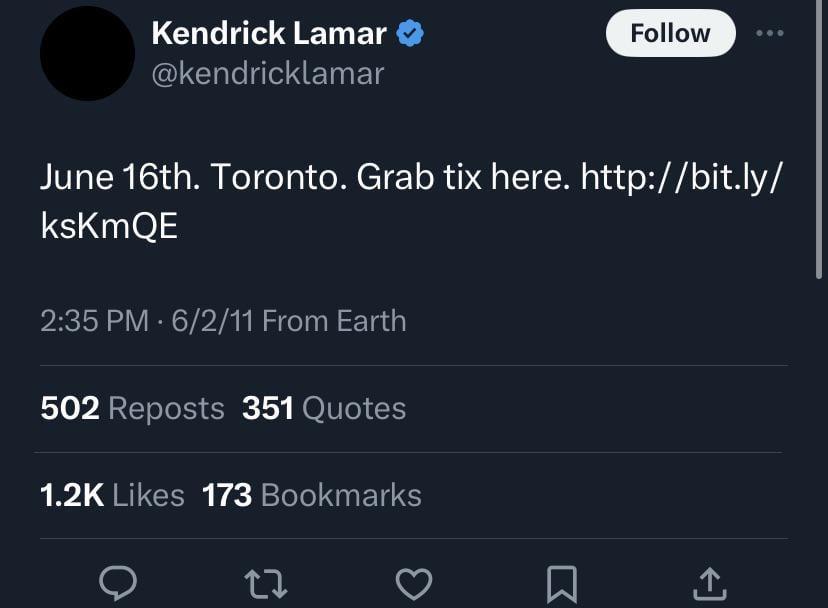Open the three-dot more options menu
828x608 pixels.
coord(769,33)
